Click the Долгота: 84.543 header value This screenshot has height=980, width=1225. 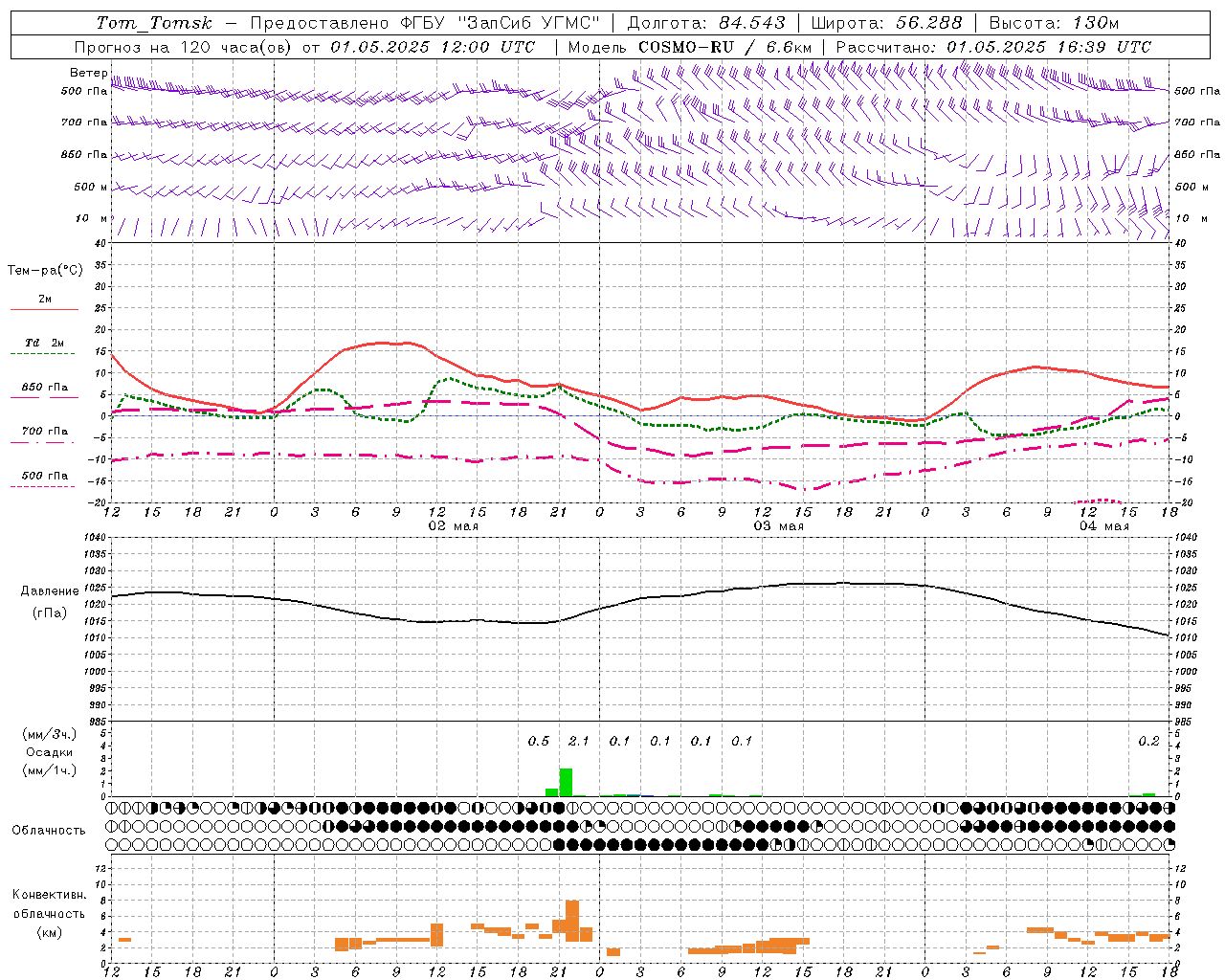coord(706,23)
